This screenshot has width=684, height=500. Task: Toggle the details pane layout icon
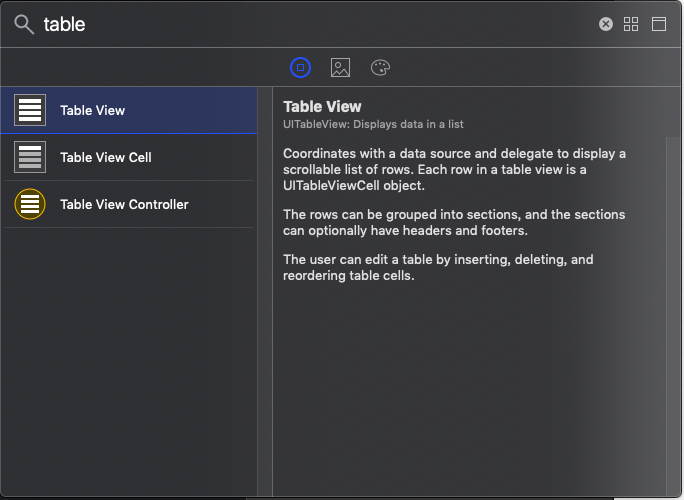tap(659, 24)
